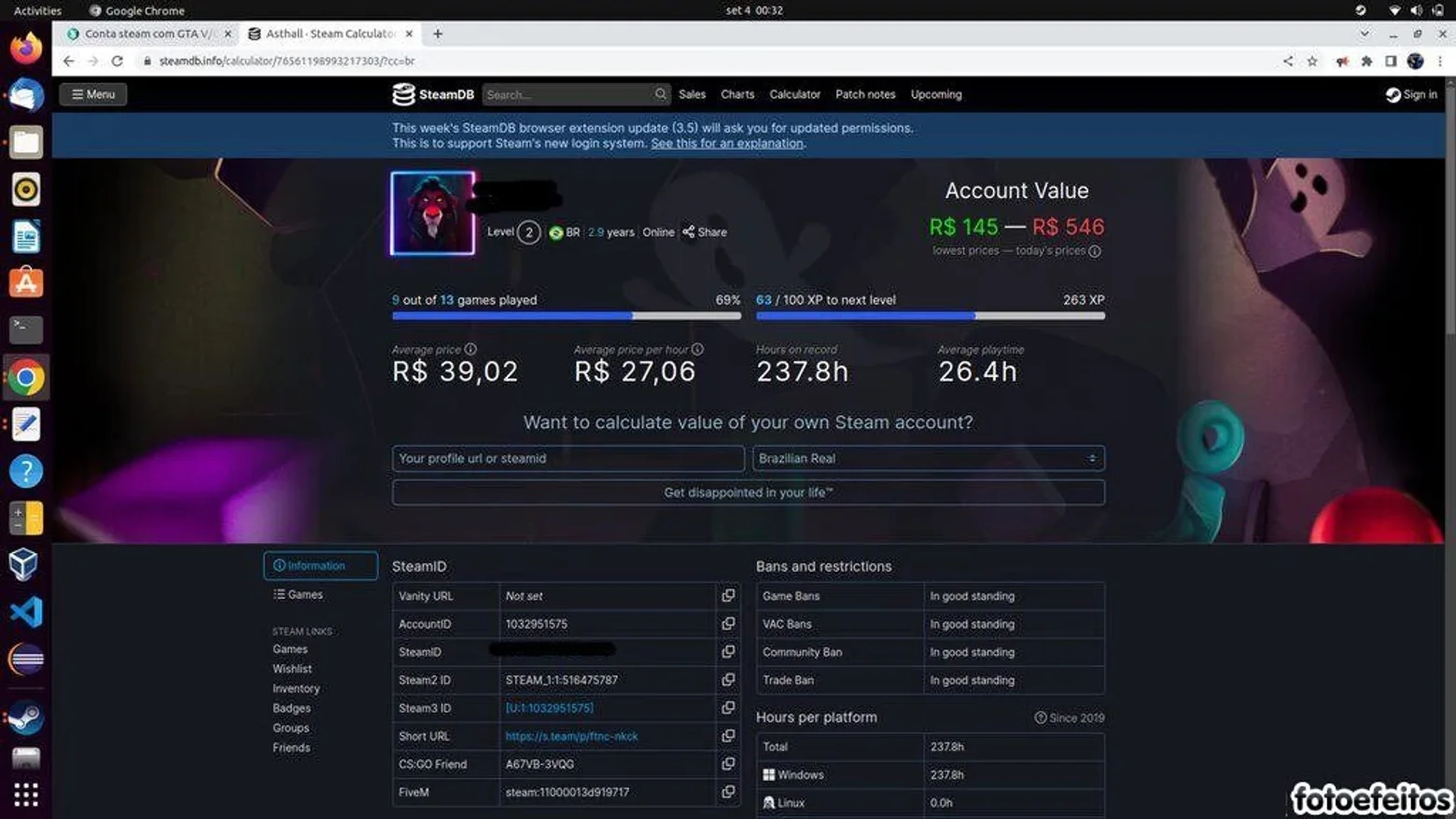Go back with the browser back arrow
The width and height of the screenshot is (1456, 819).
pos(69,61)
